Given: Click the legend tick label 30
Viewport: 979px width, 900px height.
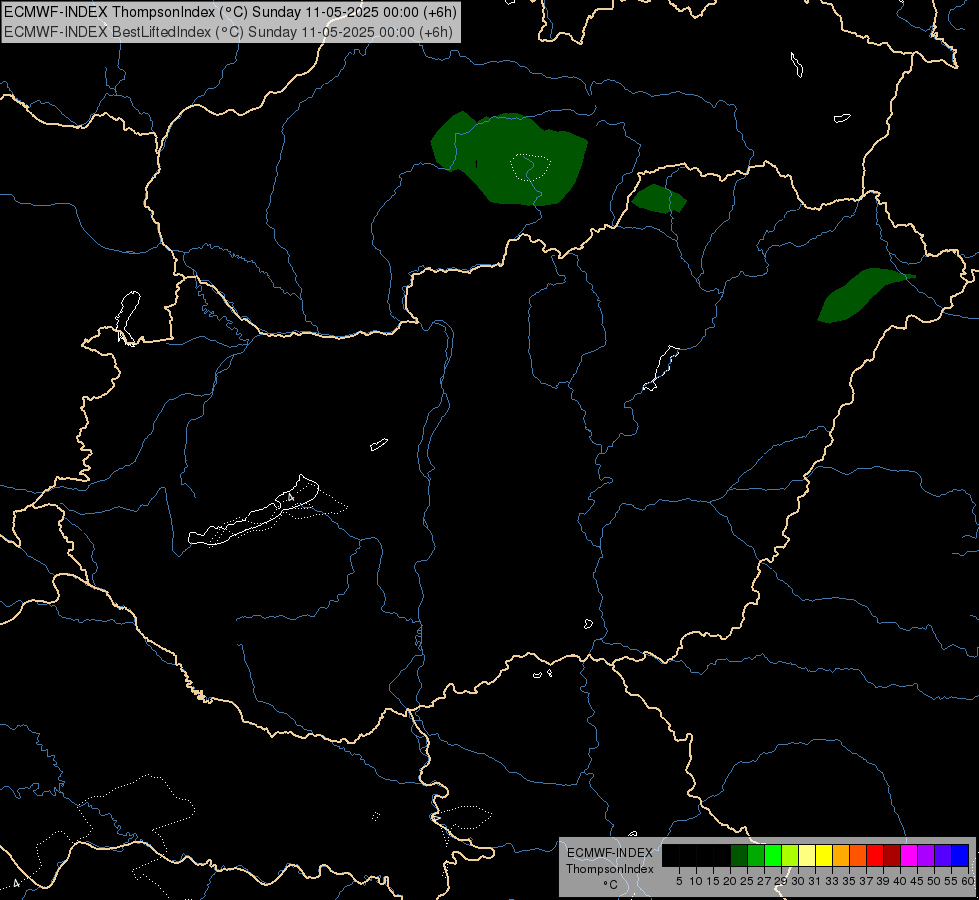Looking at the screenshot, I should [x=798, y=881].
